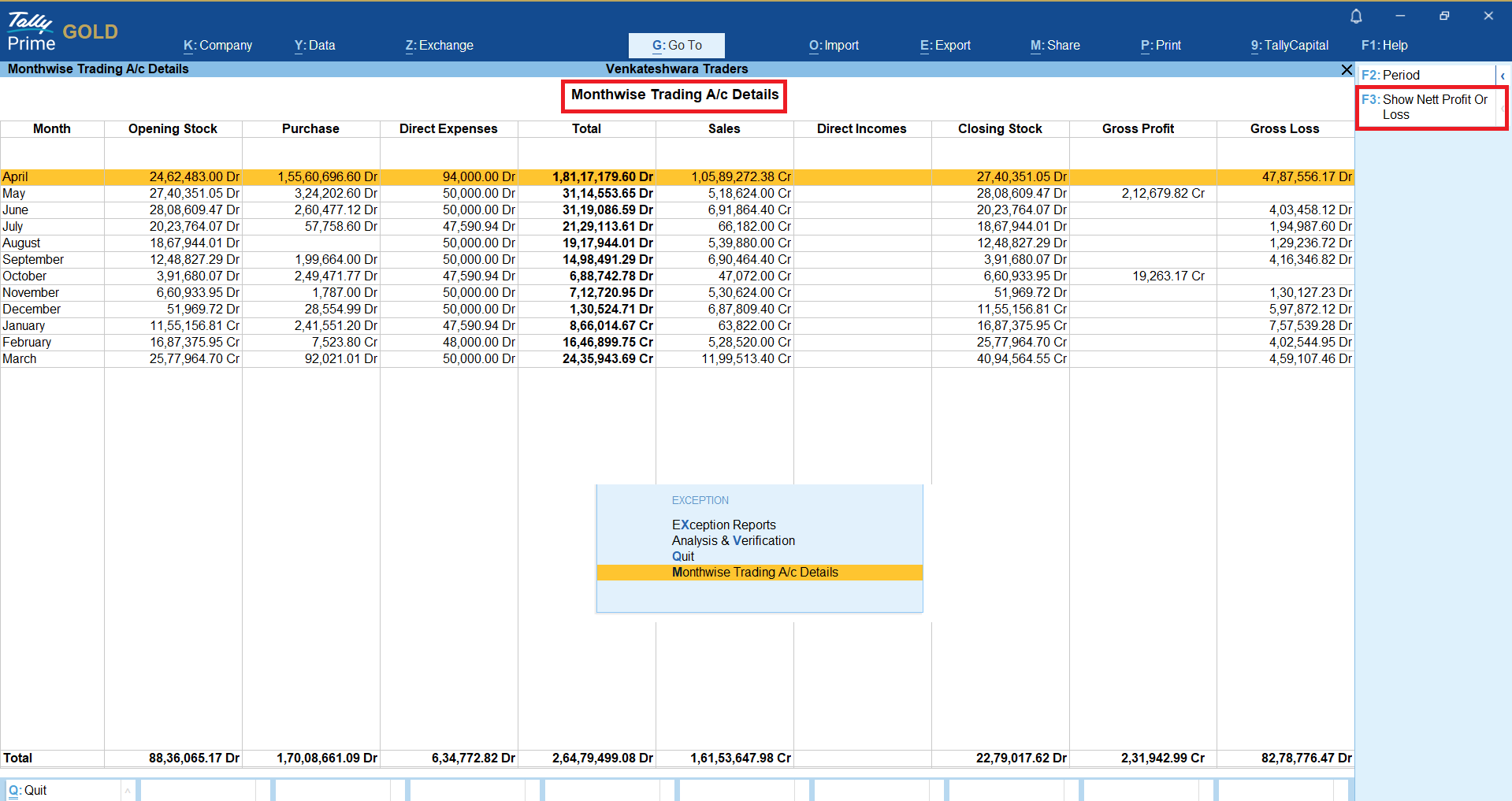Select Exception Reports in popup menu
This screenshot has height=801, width=1512.
723,525
